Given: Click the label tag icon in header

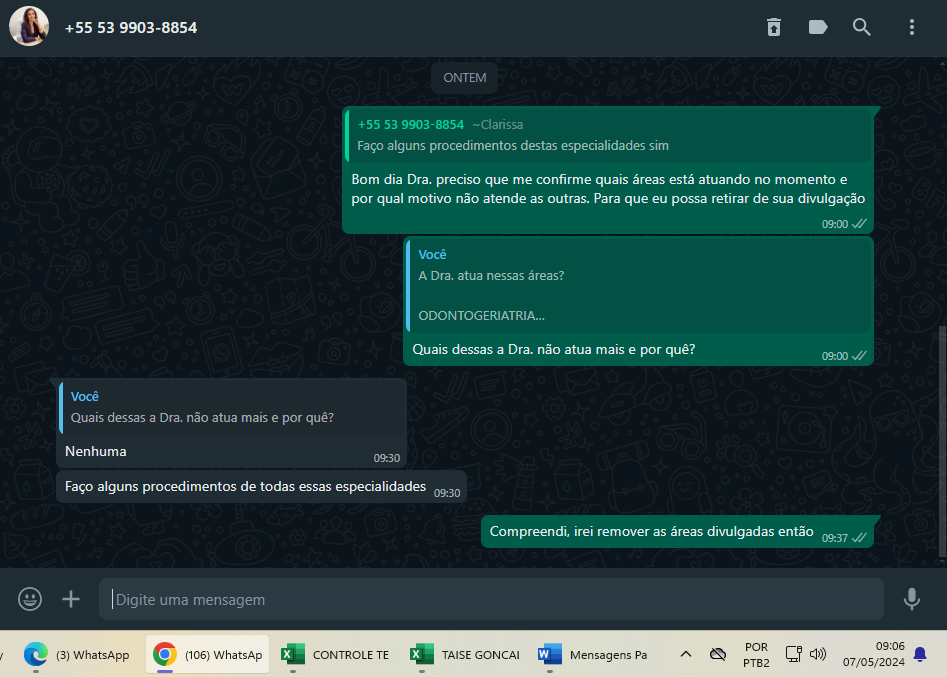Looking at the screenshot, I should (818, 27).
